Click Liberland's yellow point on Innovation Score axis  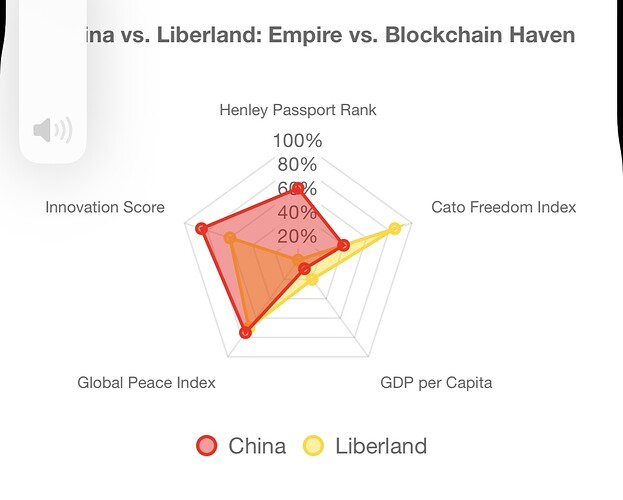230,238
